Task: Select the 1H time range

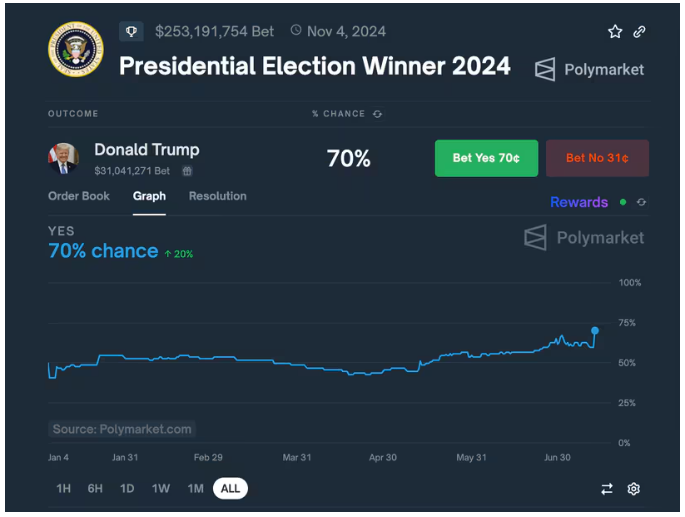Action: click(63, 488)
